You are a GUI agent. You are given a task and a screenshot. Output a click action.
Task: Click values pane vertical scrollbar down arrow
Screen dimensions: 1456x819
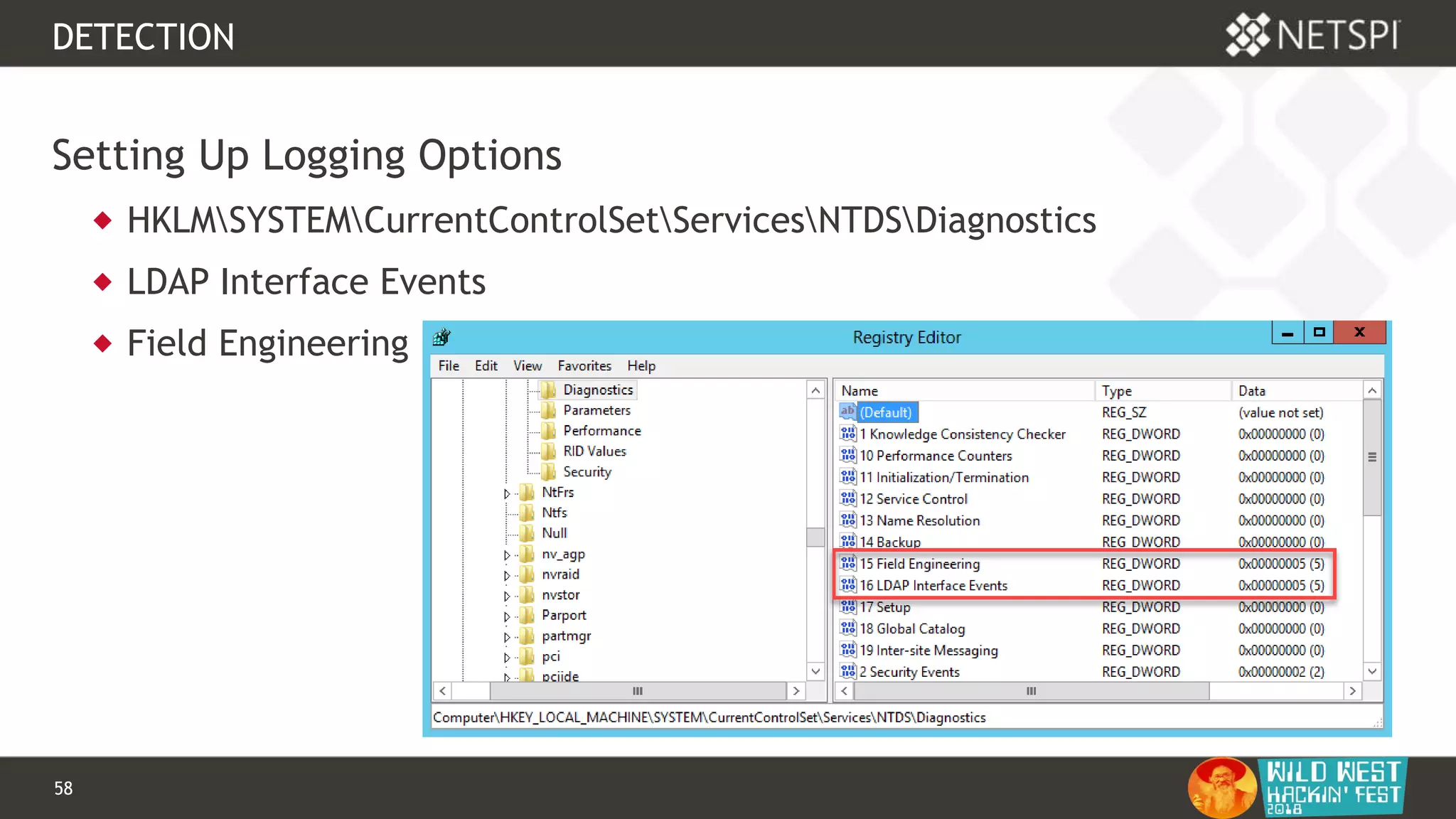coord(1372,671)
